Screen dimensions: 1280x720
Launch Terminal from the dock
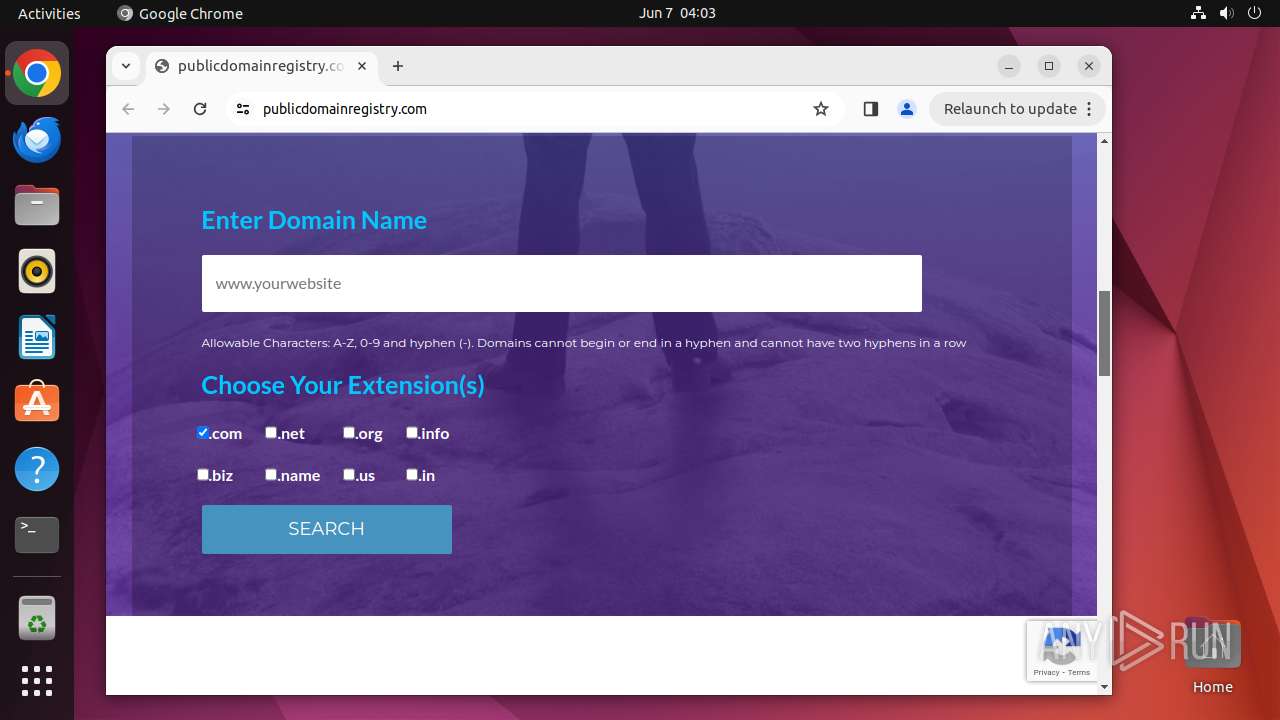[x=37, y=535]
